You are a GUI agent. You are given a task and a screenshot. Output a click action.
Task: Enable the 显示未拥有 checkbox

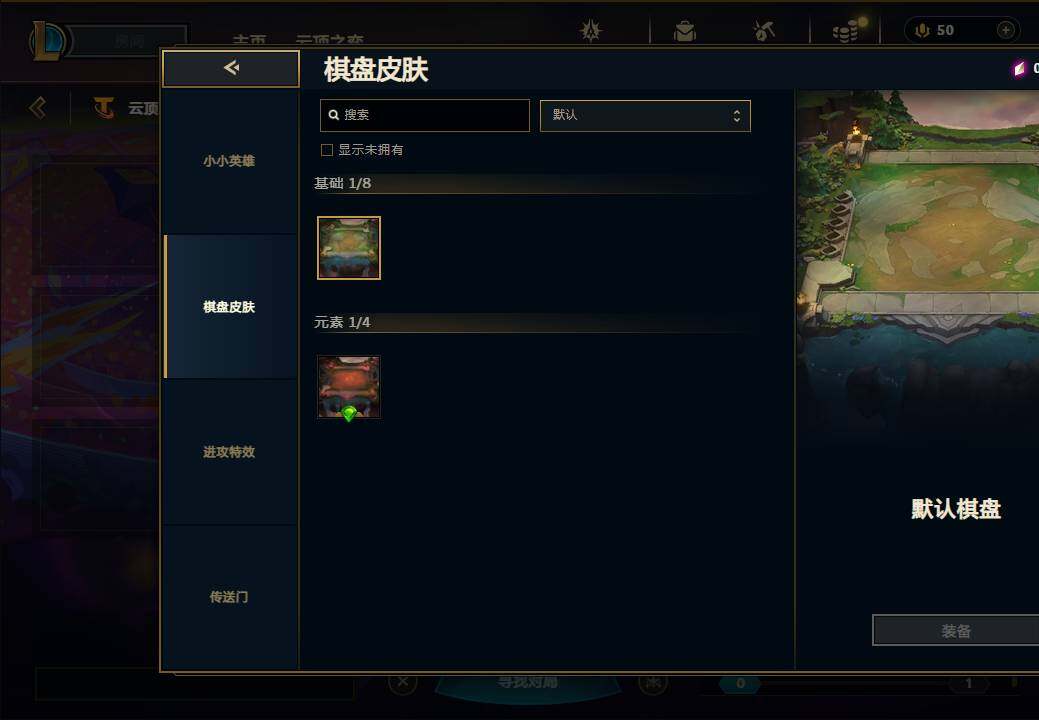pyautogui.click(x=327, y=150)
